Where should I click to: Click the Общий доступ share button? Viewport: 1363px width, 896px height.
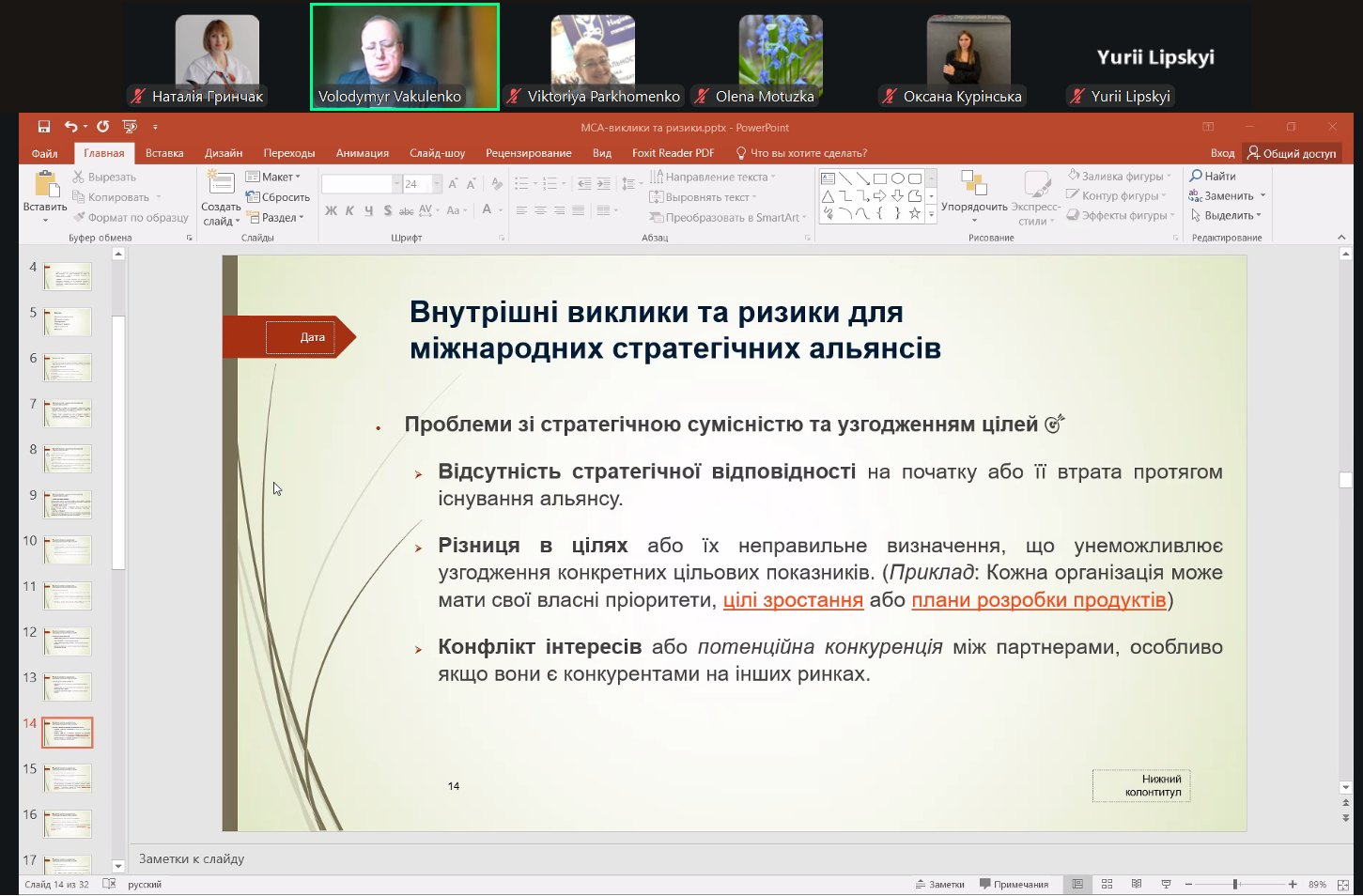(1292, 153)
